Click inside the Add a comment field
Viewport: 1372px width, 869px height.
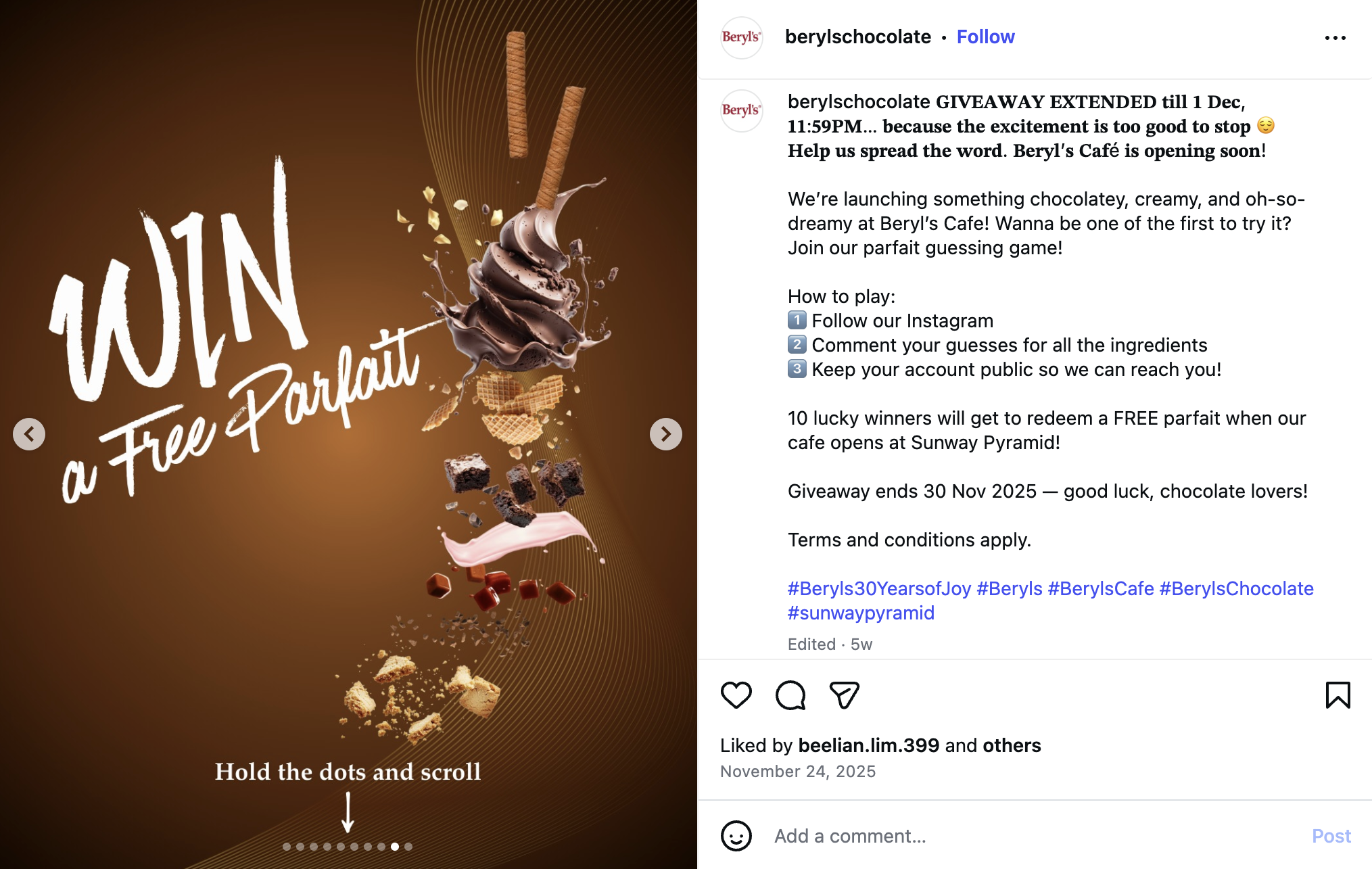click(x=1035, y=836)
